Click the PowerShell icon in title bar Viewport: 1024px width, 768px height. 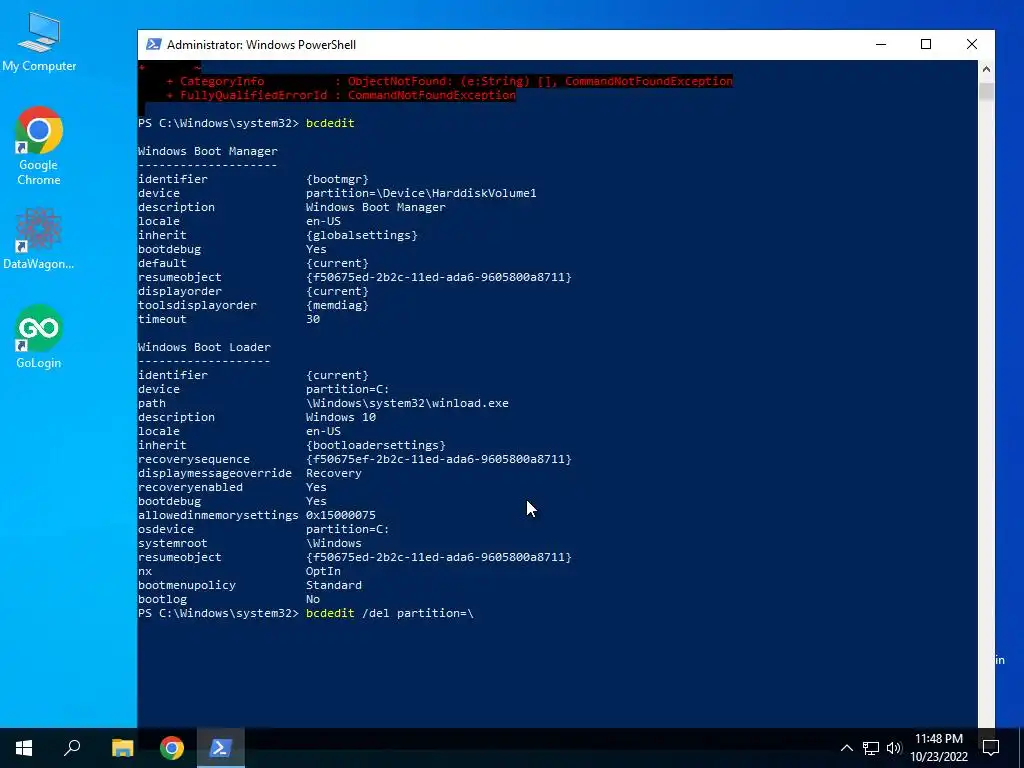pyautogui.click(x=153, y=44)
